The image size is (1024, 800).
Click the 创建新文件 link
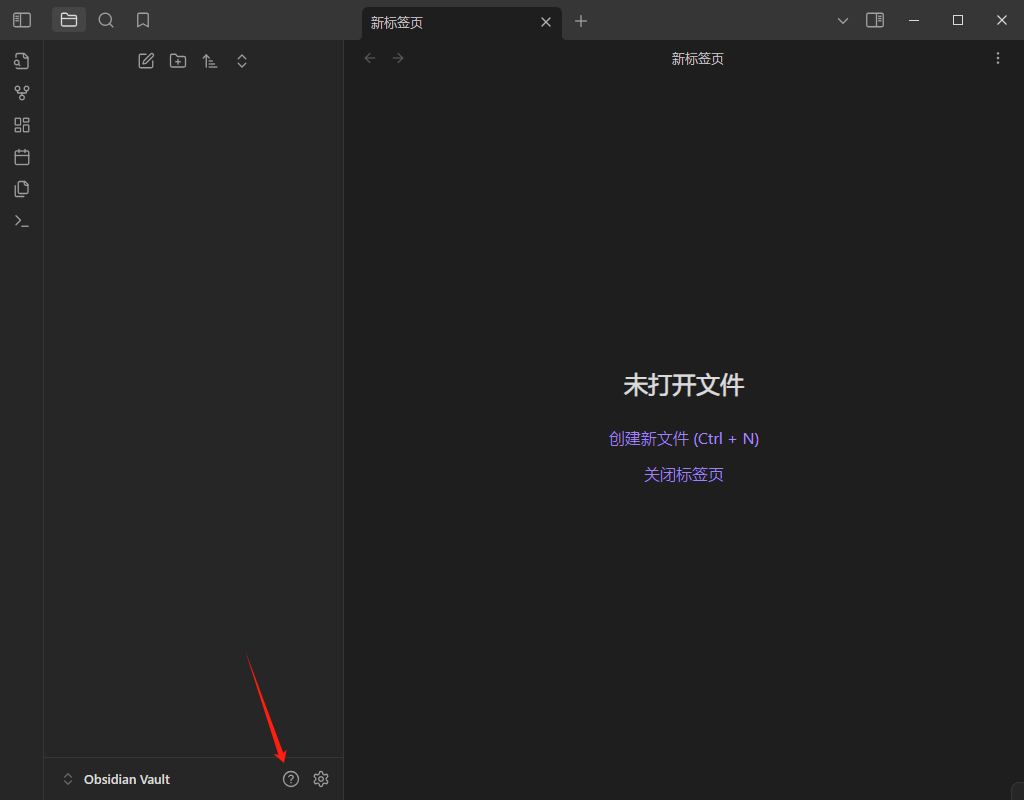tap(684, 438)
